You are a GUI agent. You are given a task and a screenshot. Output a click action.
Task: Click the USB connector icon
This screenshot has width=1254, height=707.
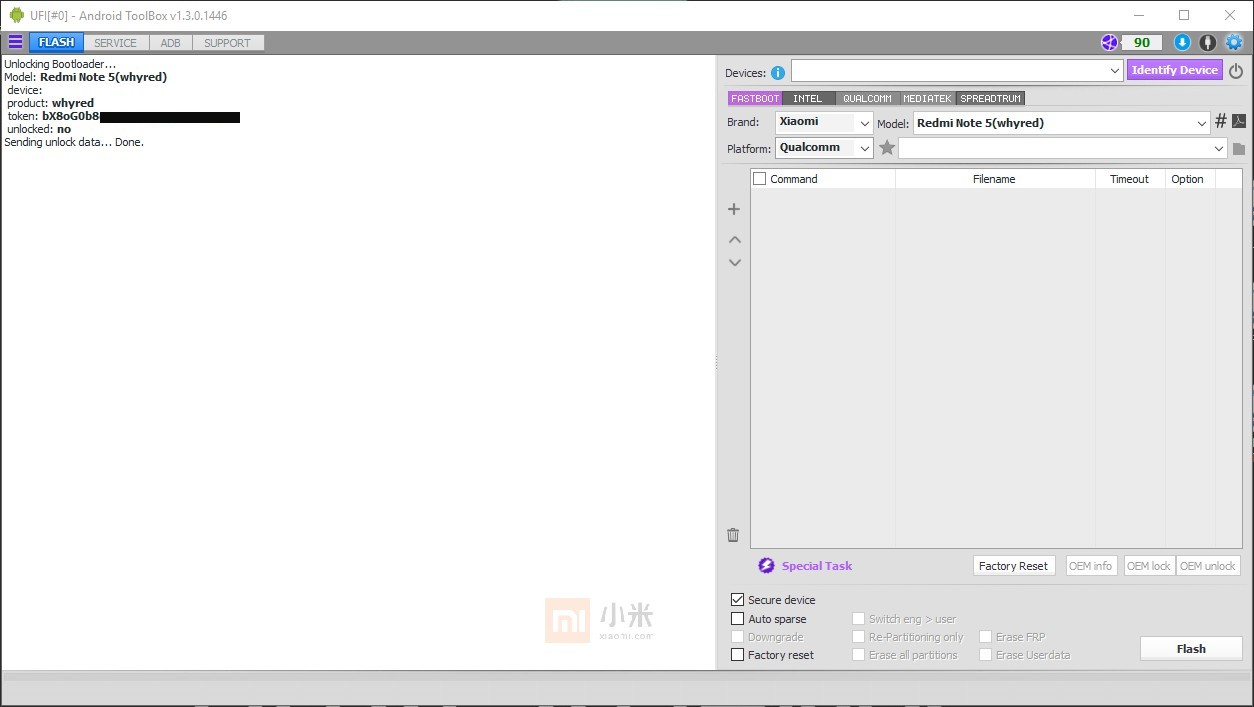click(1208, 42)
